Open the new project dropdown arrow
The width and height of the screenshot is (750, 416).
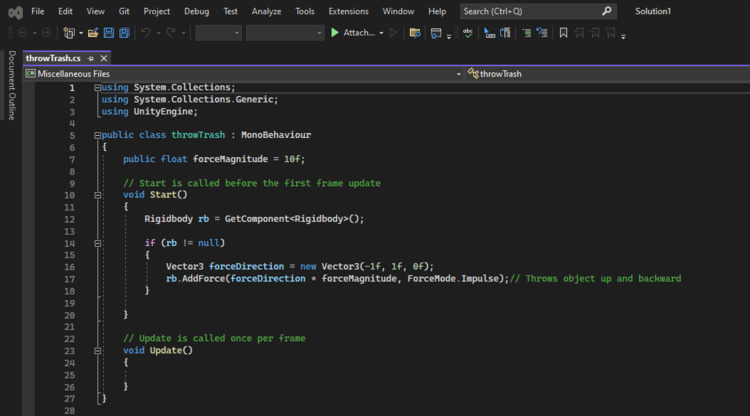click(81, 33)
